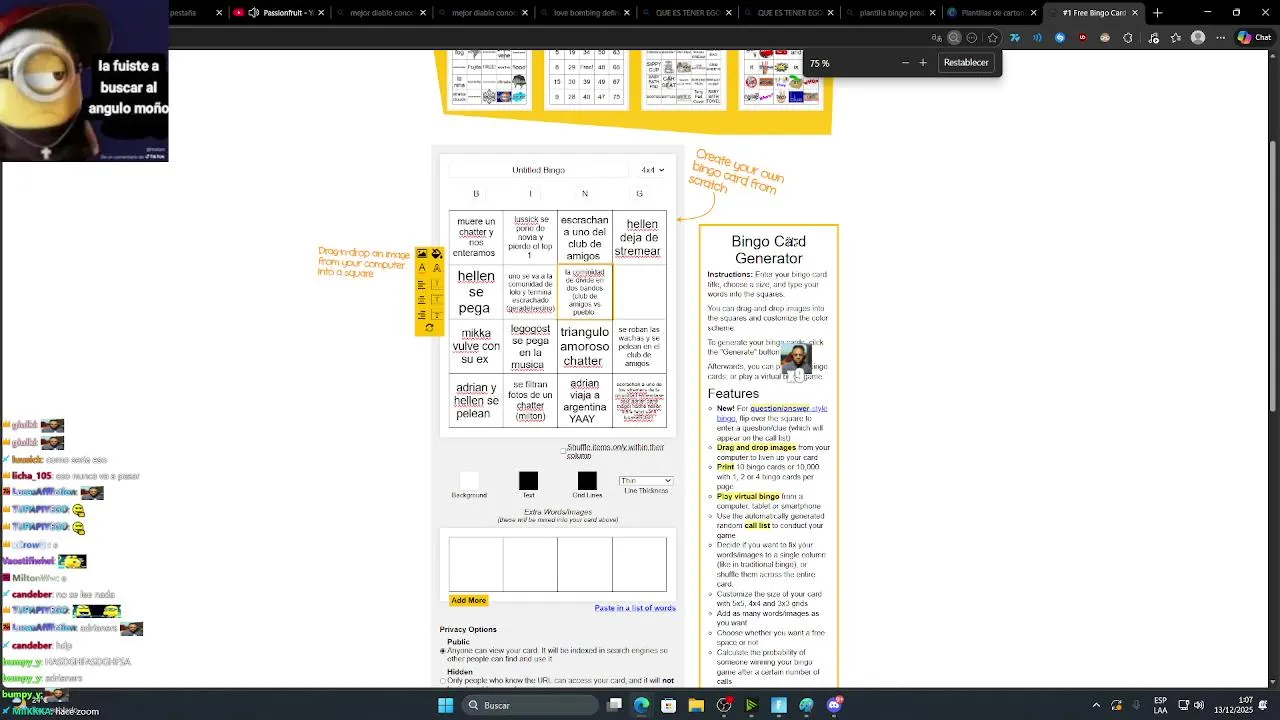This screenshot has height=720, width=1280.
Task: Click the zoom magnifier icon in address bar
Action: (x=954, y=38)
